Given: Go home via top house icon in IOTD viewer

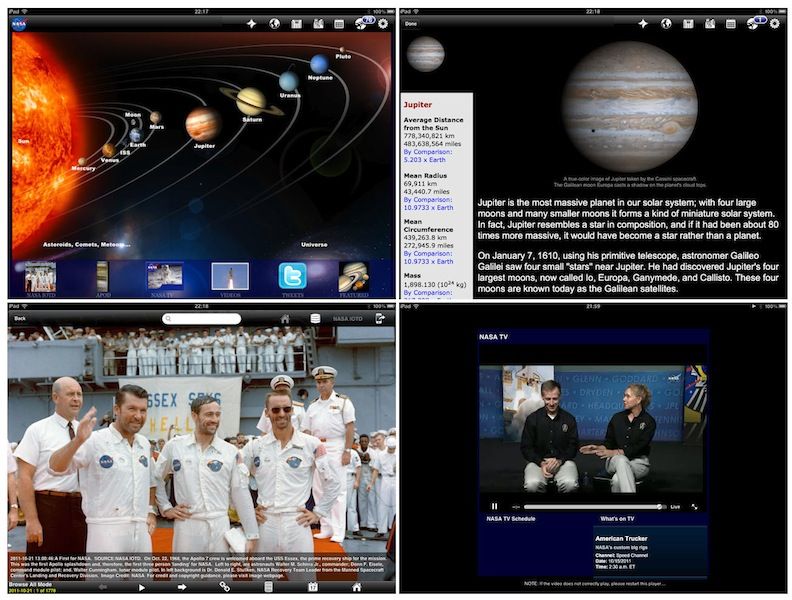Looking at the screenshot, I should point(285,319).
